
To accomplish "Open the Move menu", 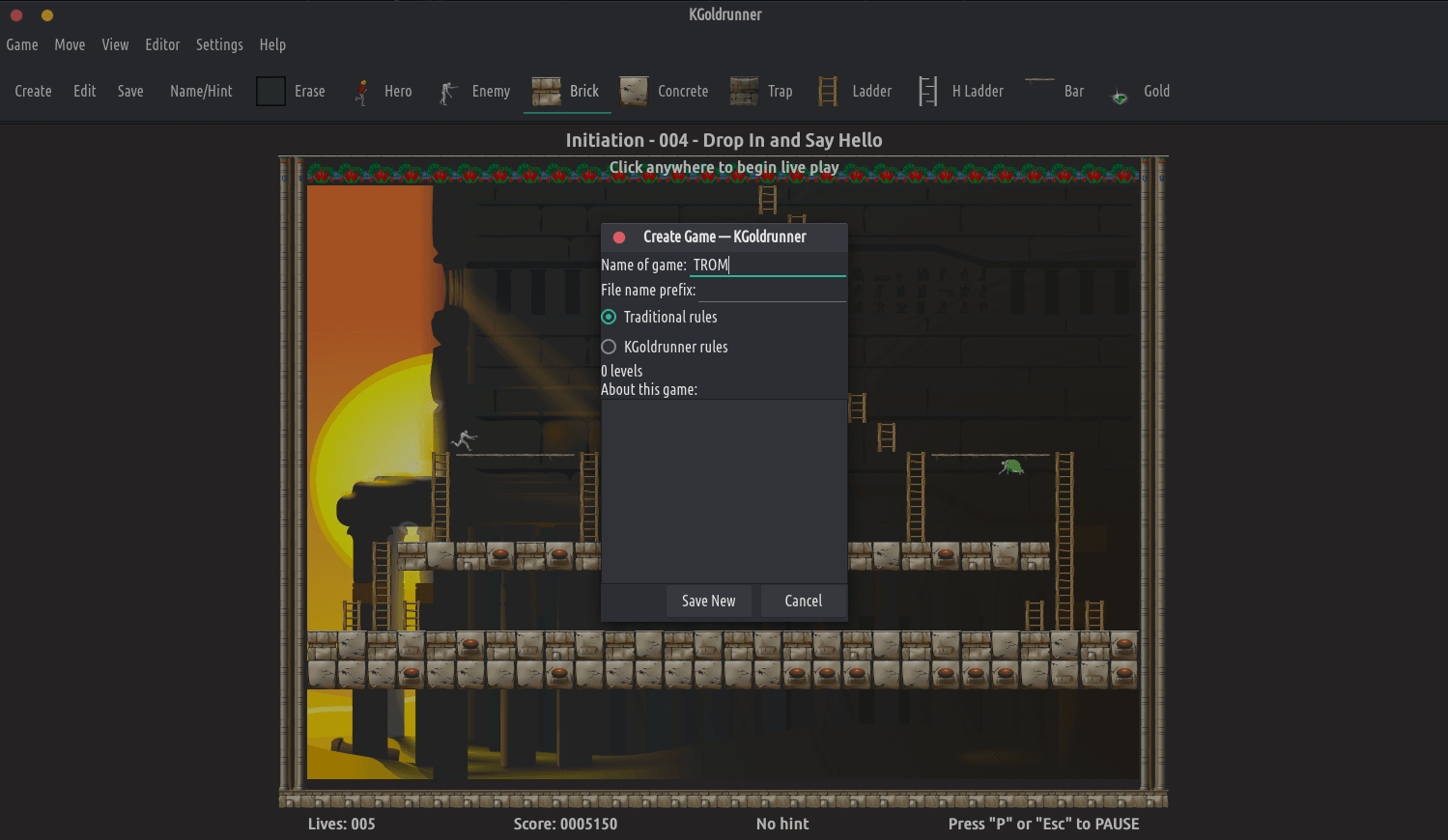I will [70, 44].
